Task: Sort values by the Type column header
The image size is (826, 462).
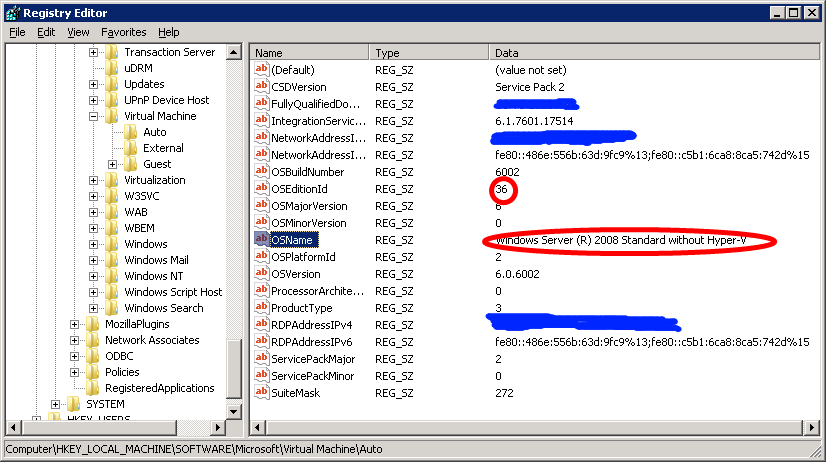Action: [x=429, y=53]
